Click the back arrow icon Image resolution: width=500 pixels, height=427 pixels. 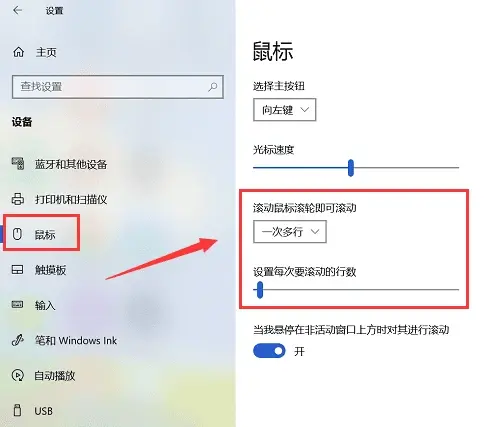(x=17, y=10)
